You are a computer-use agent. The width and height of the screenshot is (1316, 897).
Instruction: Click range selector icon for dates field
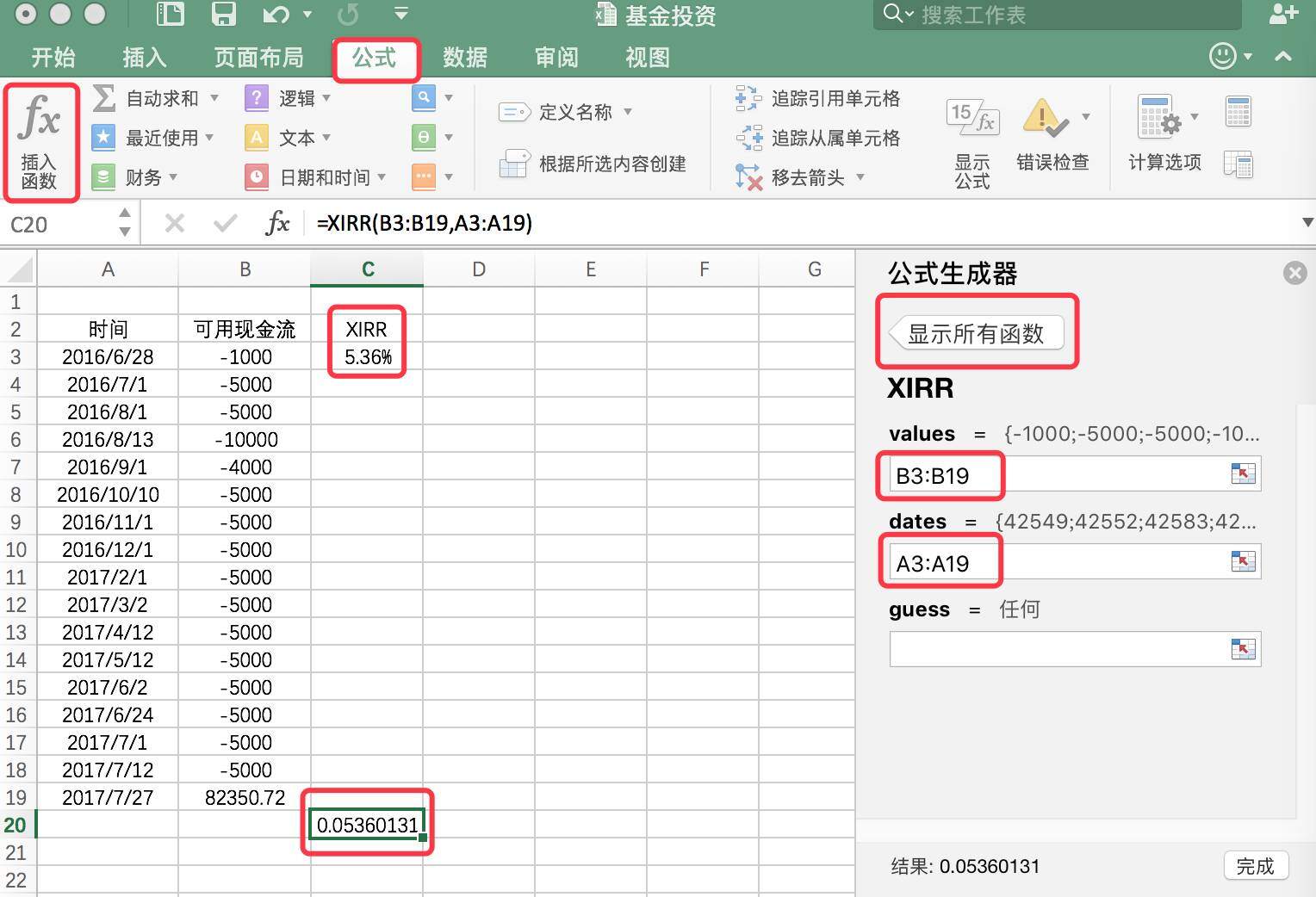click(x=1243, y=561)
